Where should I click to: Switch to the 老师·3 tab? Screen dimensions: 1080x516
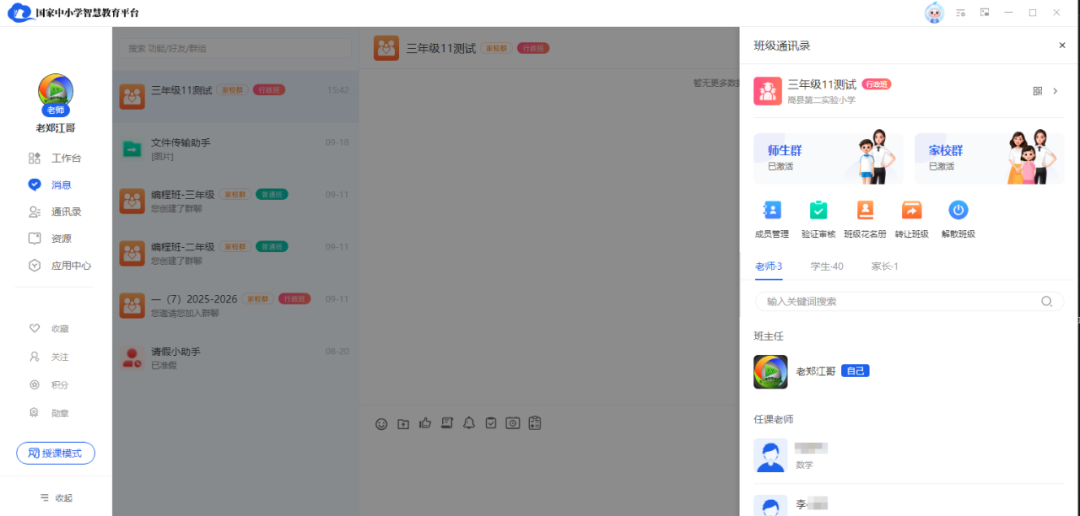(x=769, y=267)
